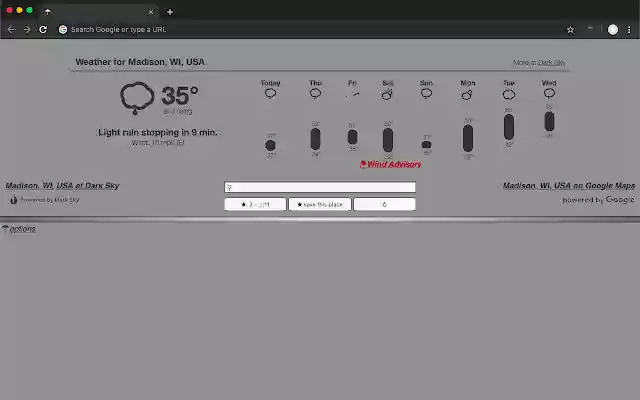Screen dimensions: 640x400
Task: Click the Thu temperature range bar
Action: click(315, 139)
